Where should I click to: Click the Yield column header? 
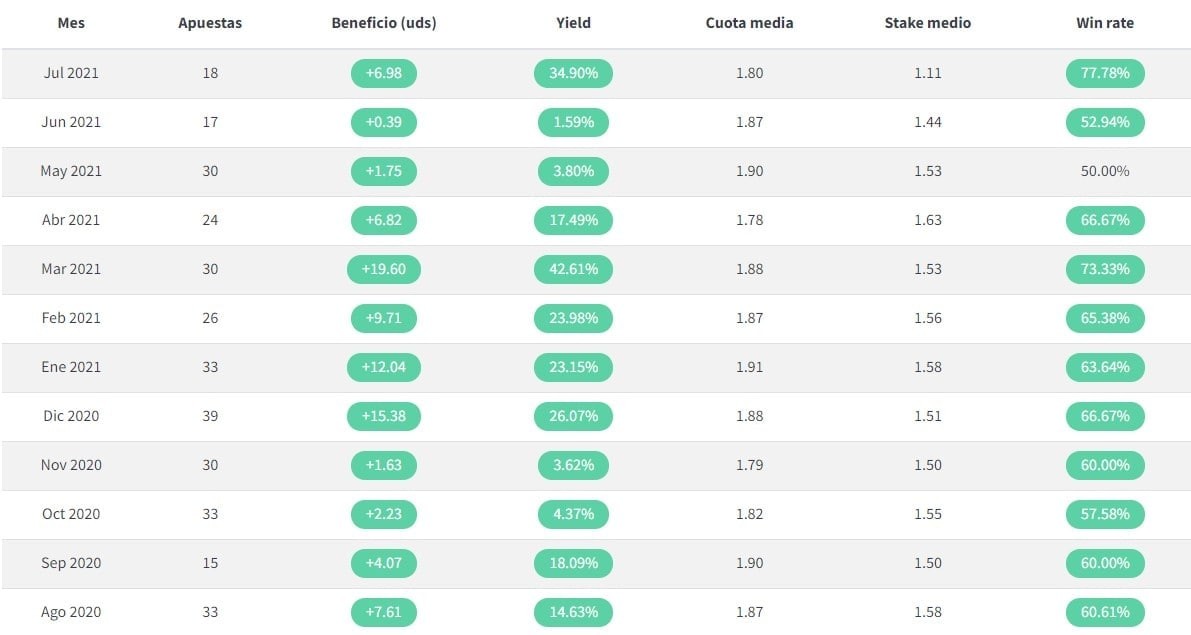pyautogui.click(x=573, y=23)
